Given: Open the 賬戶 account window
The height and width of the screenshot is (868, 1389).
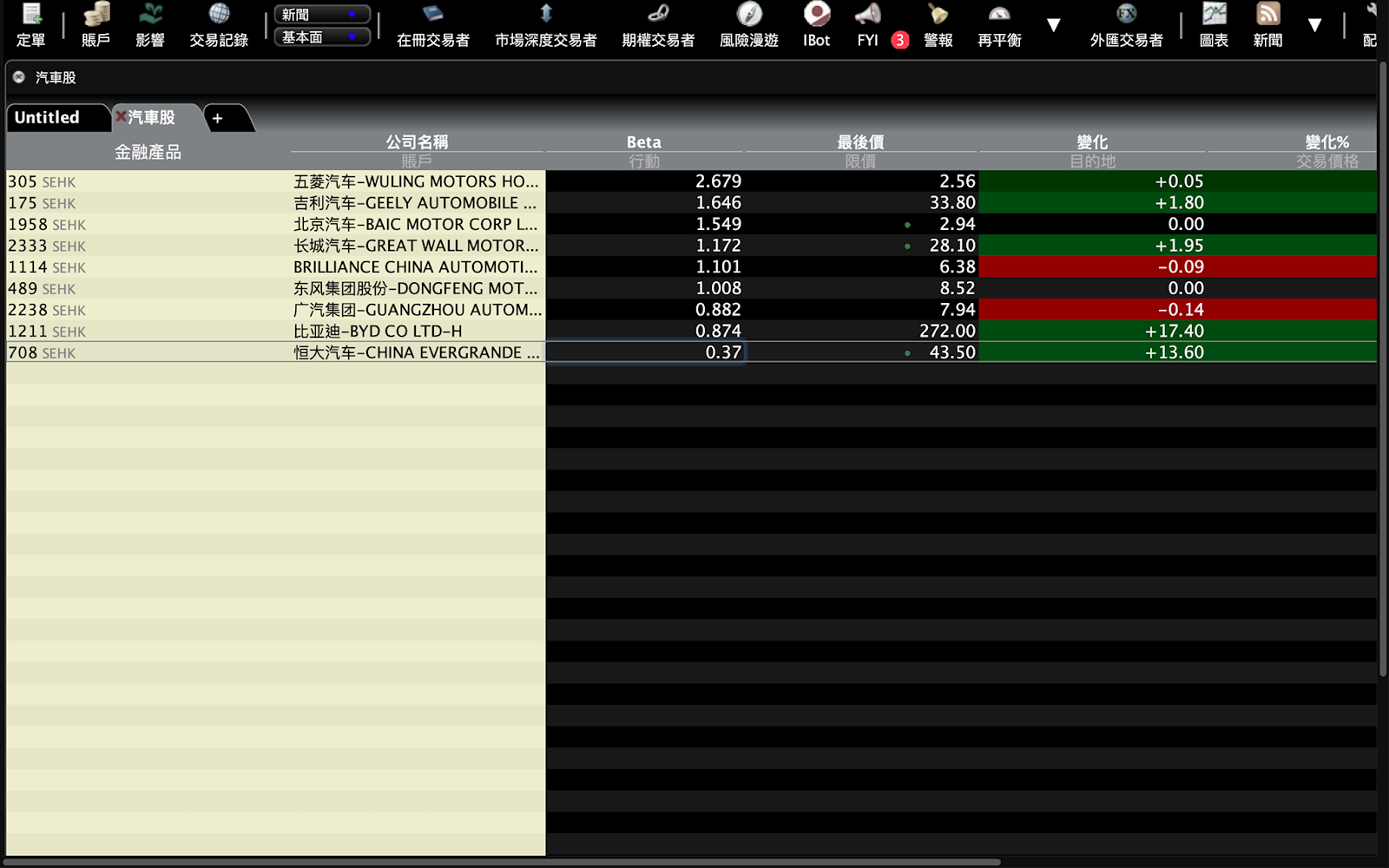Looking at the screenshot, I should click(95, 24).
